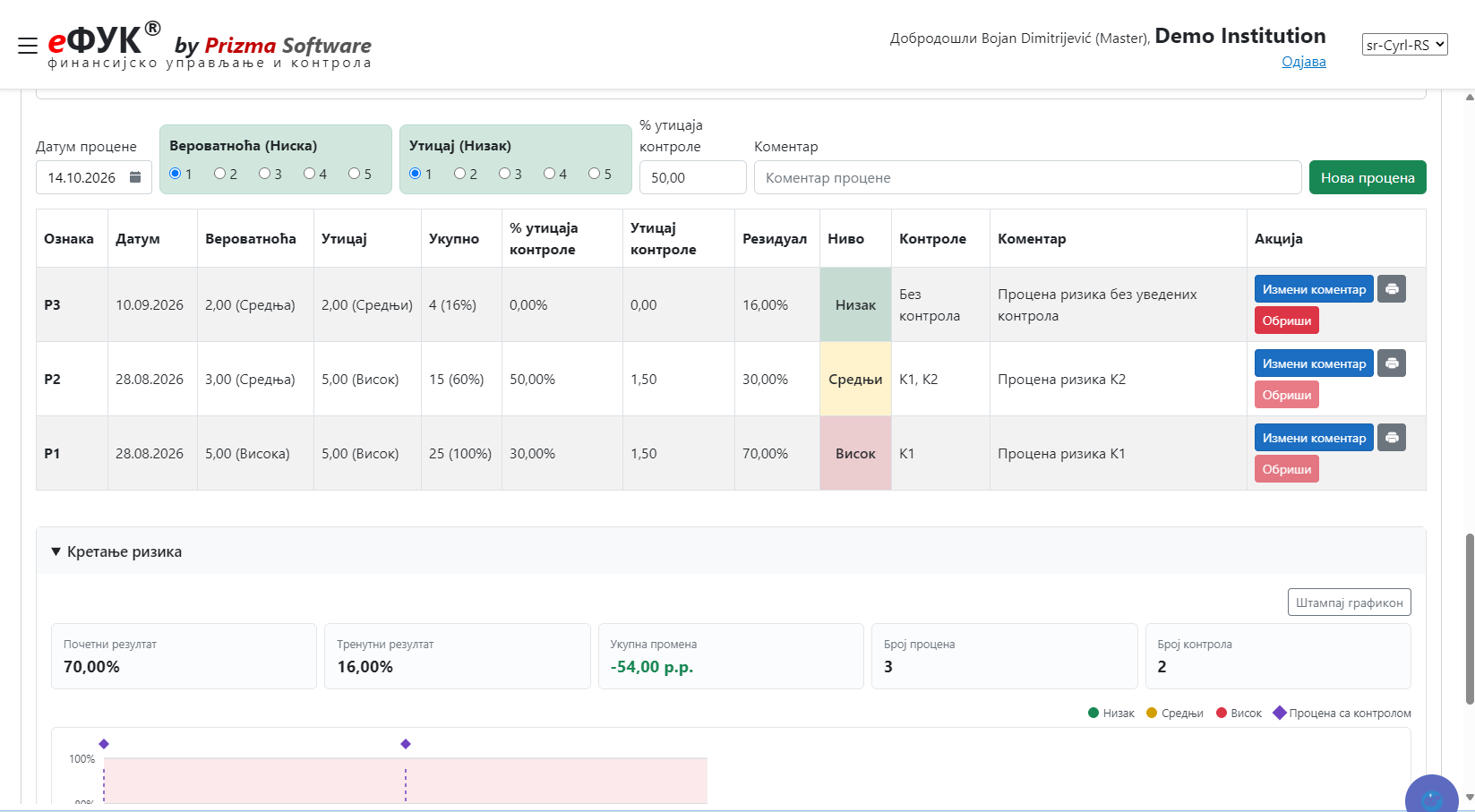Open the hamburger navigation menu
This screenshot has height=812, width=1475.
[x=28, y=46]
